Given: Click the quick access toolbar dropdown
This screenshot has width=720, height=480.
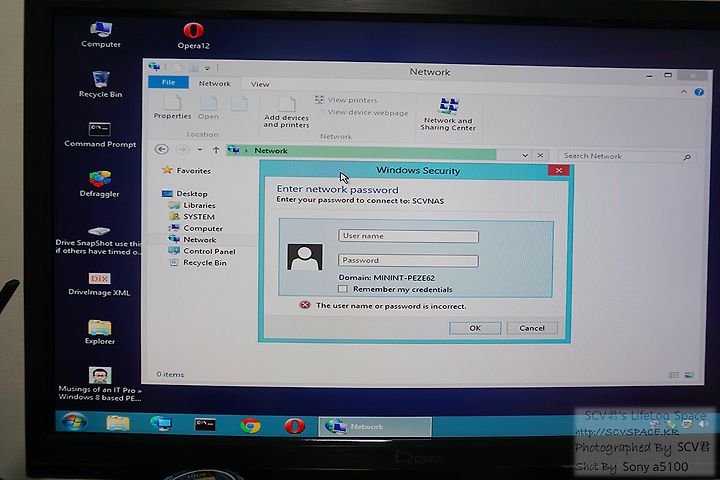Looking at the screenshot, I should coord(208,68).
